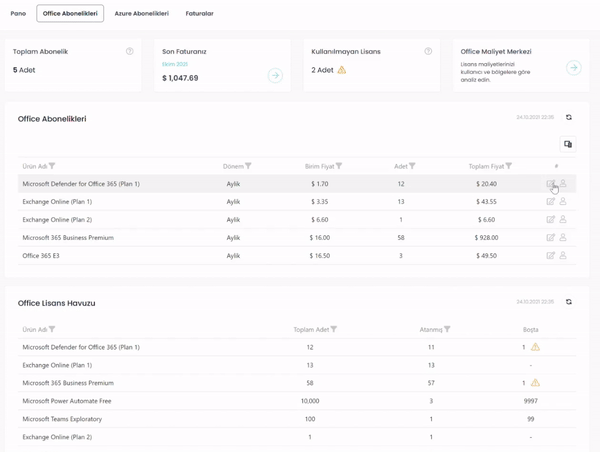Viewport: 600px width, 452px height.
Task: Open users for Exchange Online (Plan 1) subscription
Action: click(x=563, y=202)
